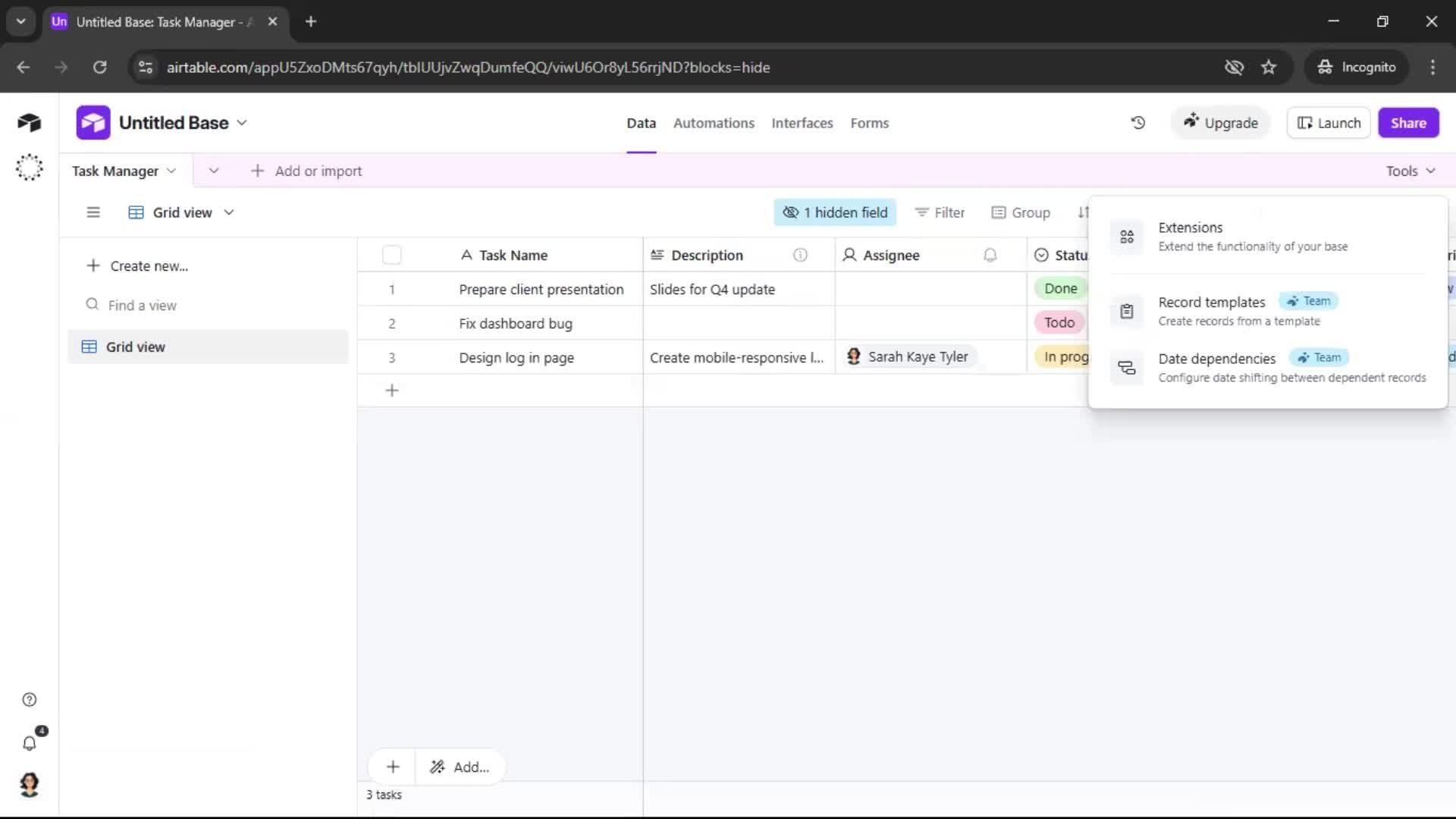Viewport: 1456px width, 819px height.
Task: Open the browser tab search dropdown
Action: pyautogui.click(x=21, y=22)
